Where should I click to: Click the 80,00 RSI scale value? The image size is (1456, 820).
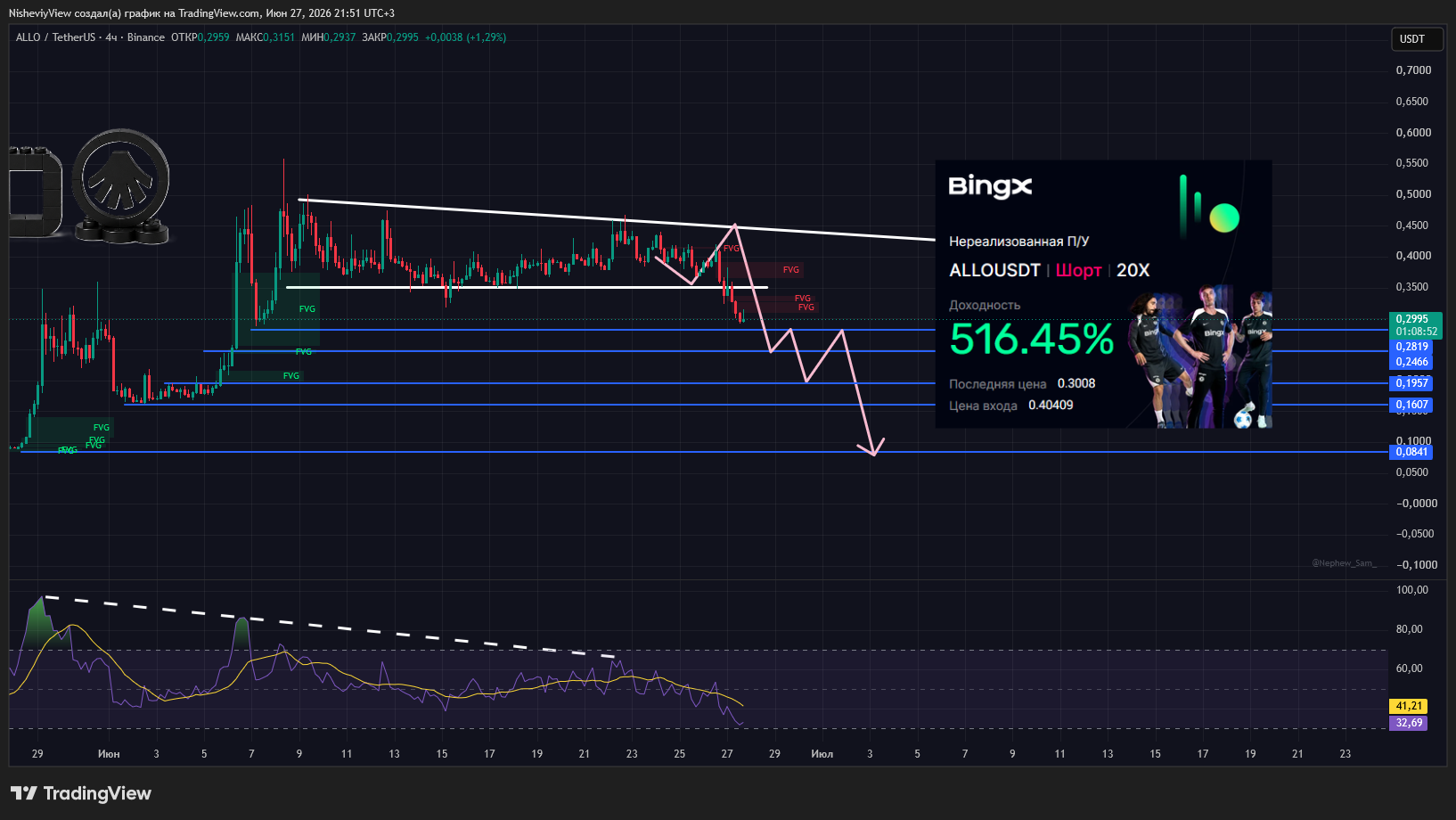[x=1409, y=629]
